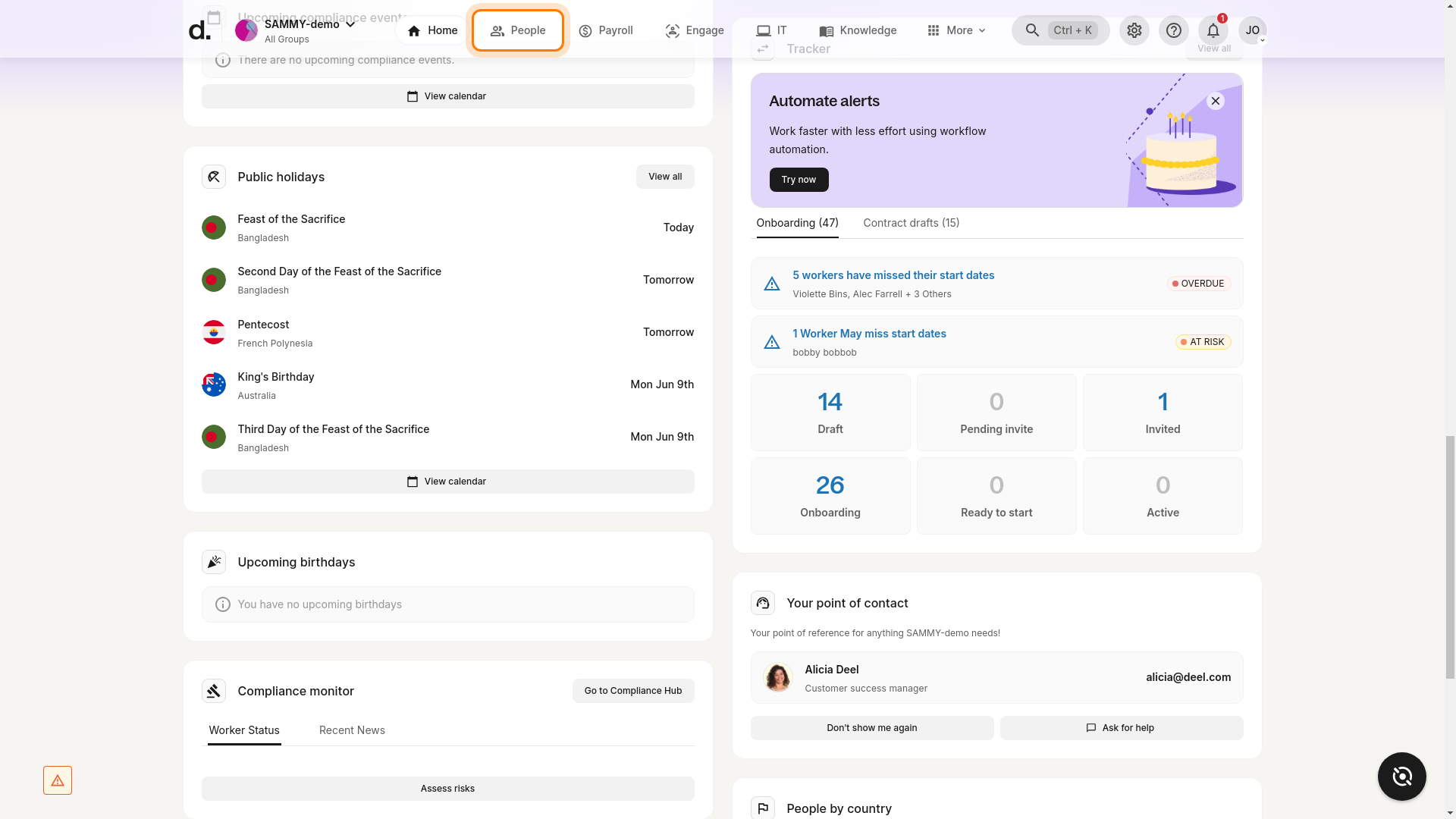Viewport: 1456px width, 819px height.
Task: Click View calendar under compliance events
Action: tap(447, 96)
